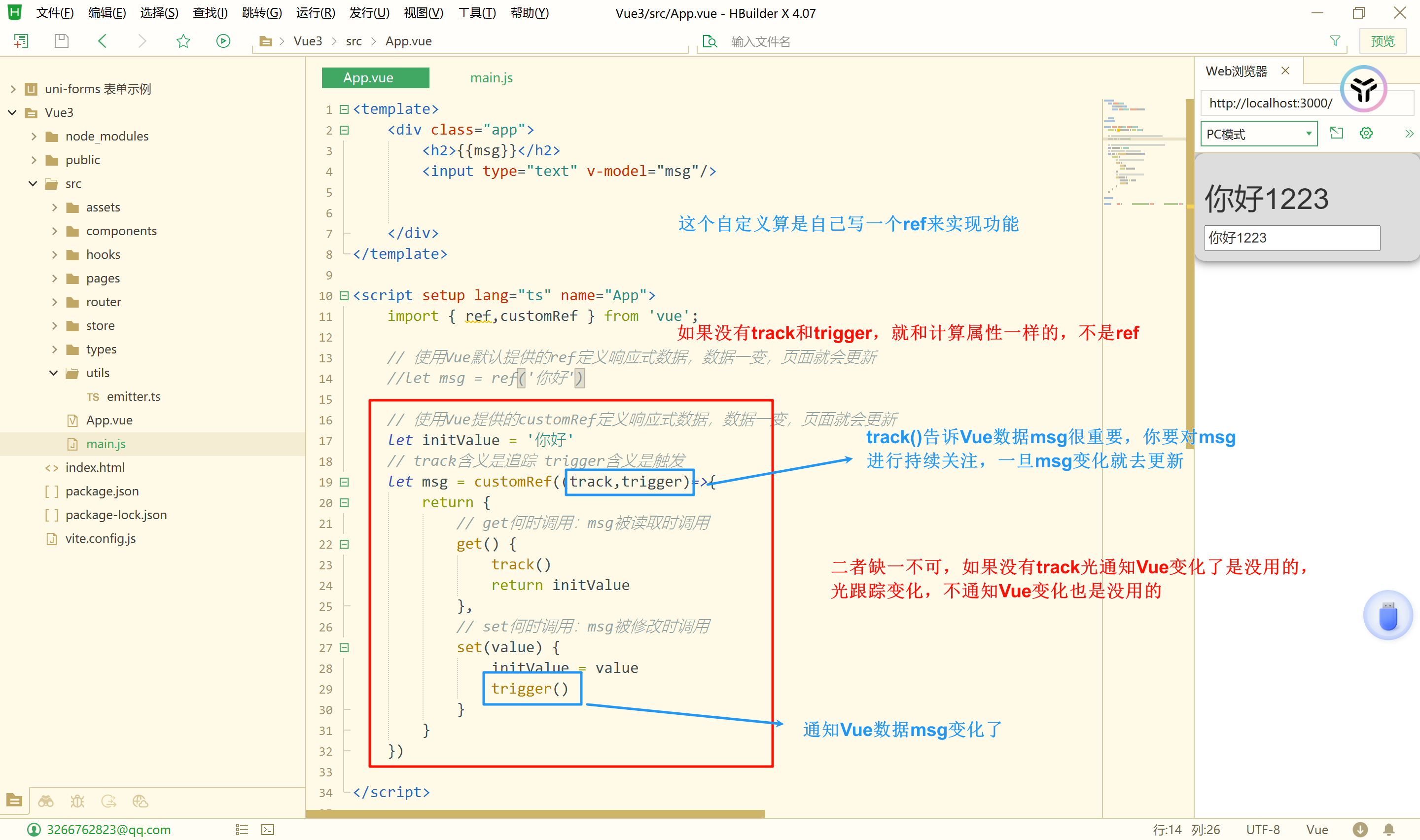Screen dimensions: 1420x840
Task: Click the debug bug icon in sidebar bottom
Action: (x=77, y=801)
